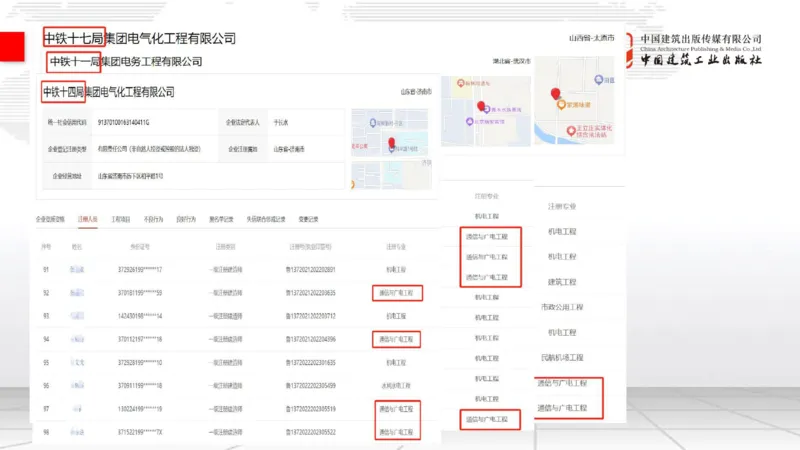The image size is (800, 450).
Task: Click 建筑工程 in the Taiyuan company list
Action: 562,282
